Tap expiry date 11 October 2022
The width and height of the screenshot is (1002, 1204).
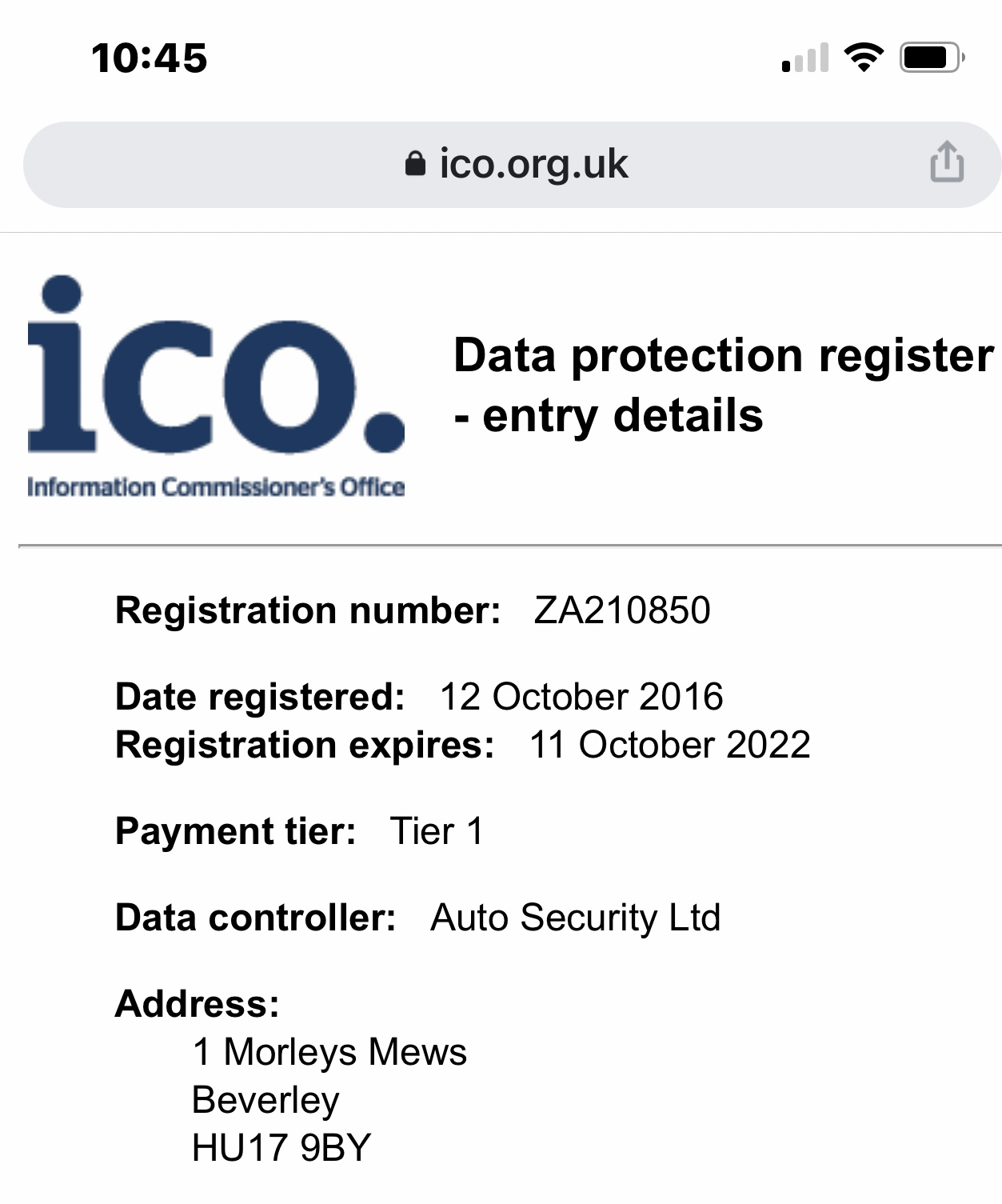coord(669,745)
